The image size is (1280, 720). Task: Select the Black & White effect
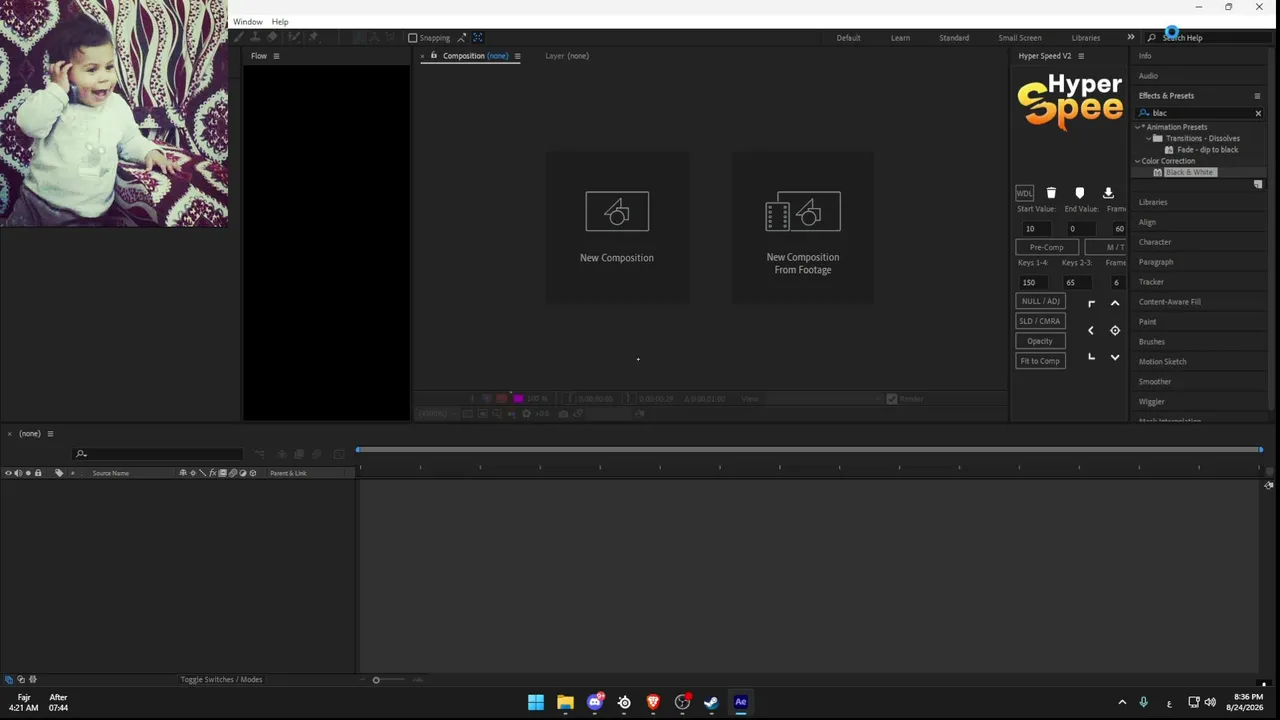tap(1189, 172)
